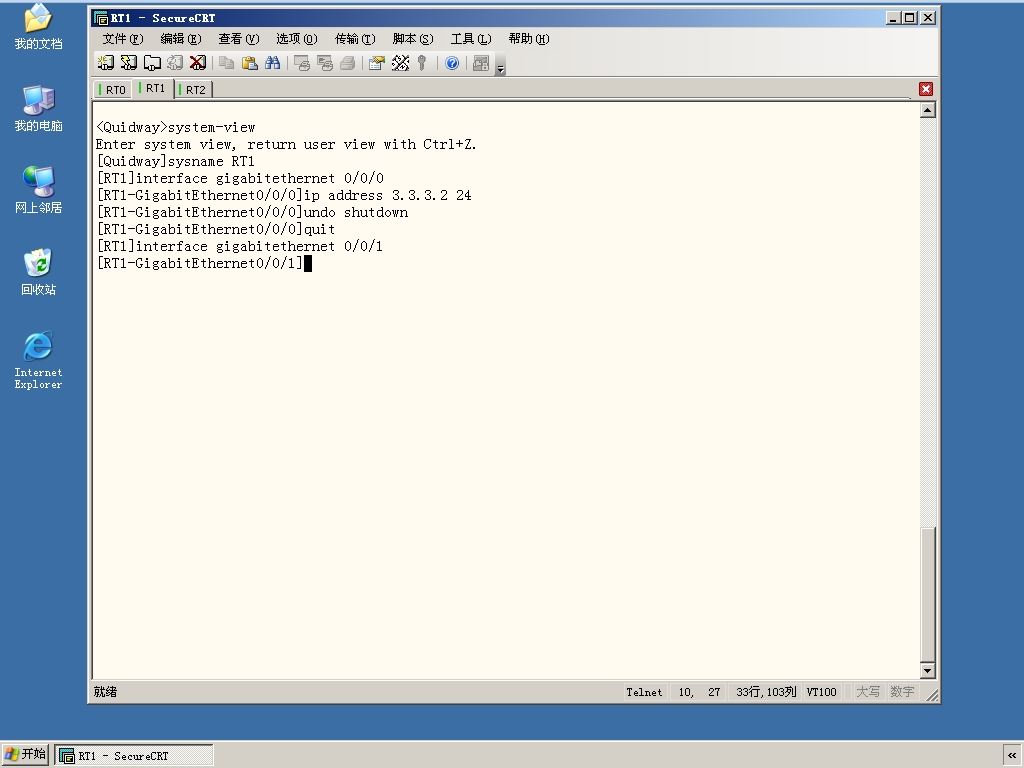Select 我的电脑 desktop icon

tap(38, 108)
